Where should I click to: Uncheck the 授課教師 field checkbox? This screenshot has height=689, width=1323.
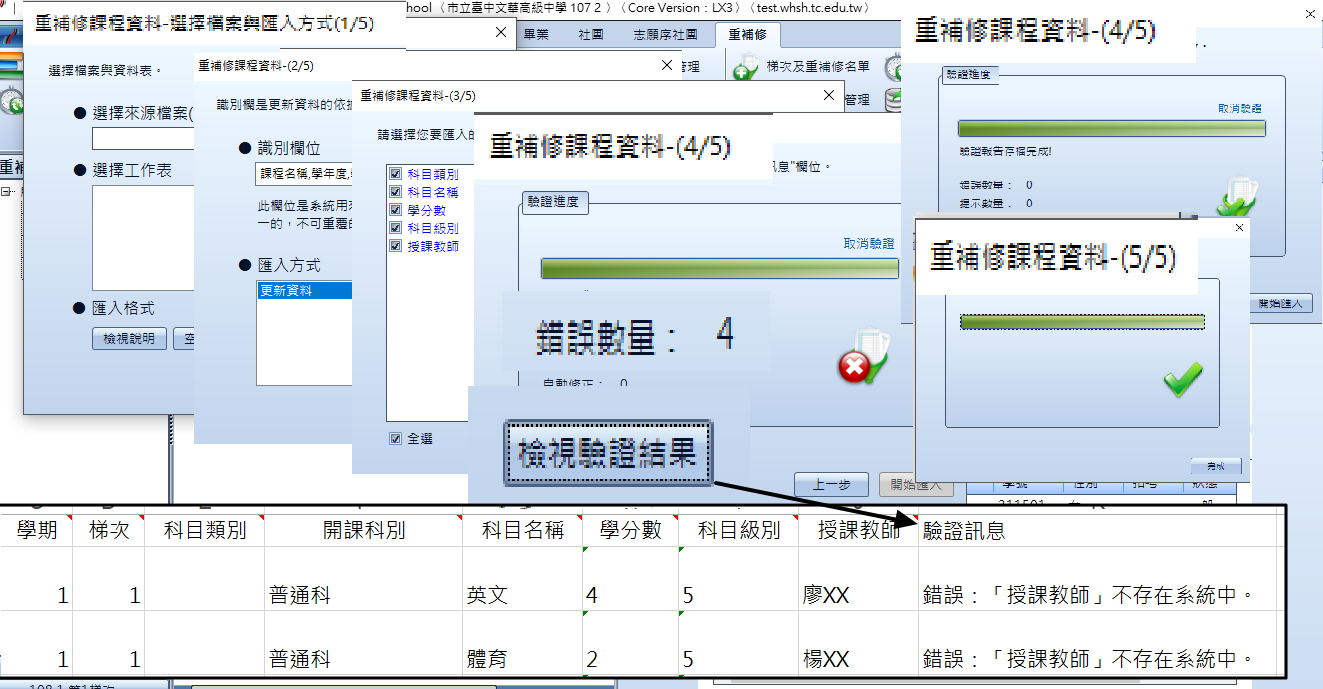click(x=395, y=246)
